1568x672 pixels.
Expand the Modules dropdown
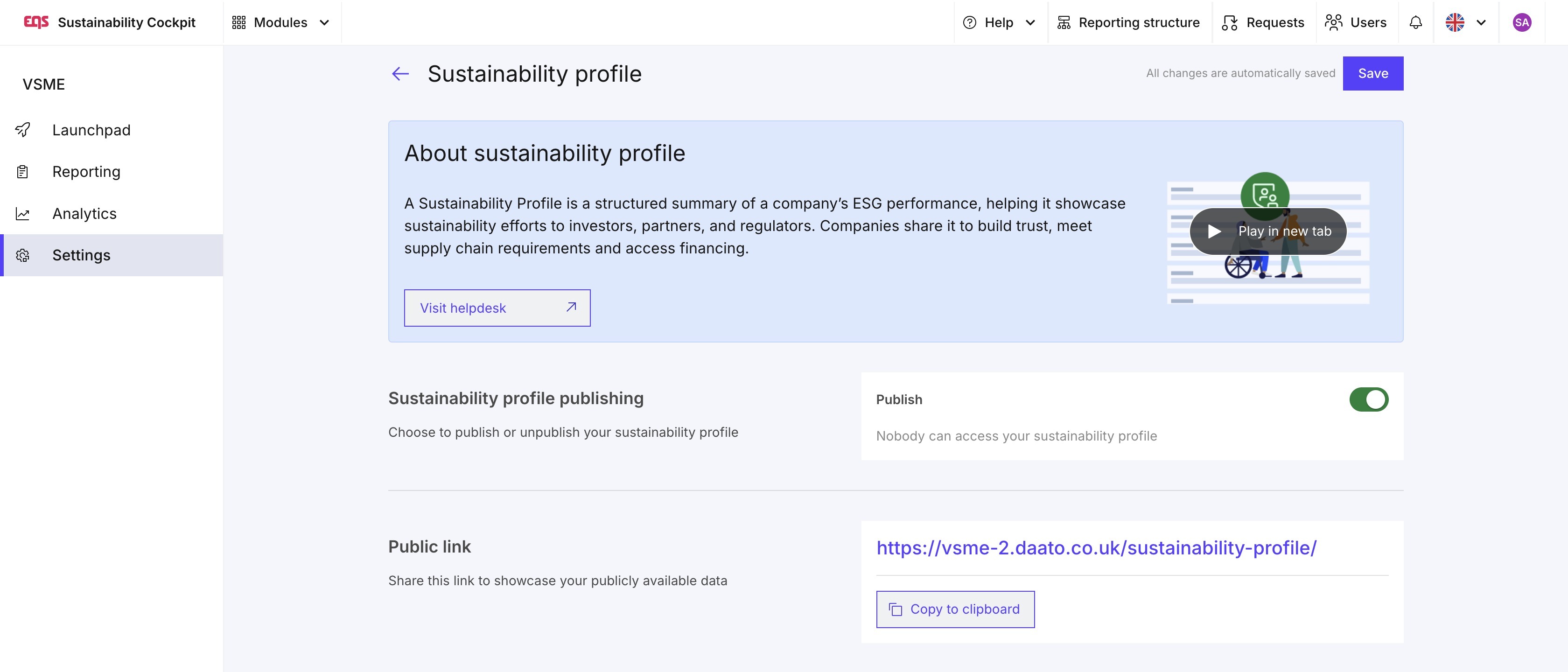click(280, 22)
